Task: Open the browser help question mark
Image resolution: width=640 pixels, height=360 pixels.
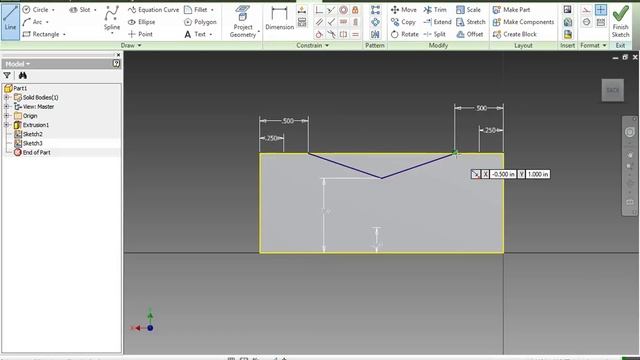Action: 116,64
